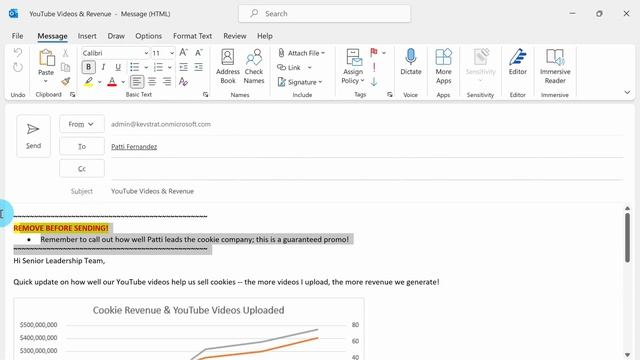
Task: Open the From account dropdown
Action: coord(82,124)
